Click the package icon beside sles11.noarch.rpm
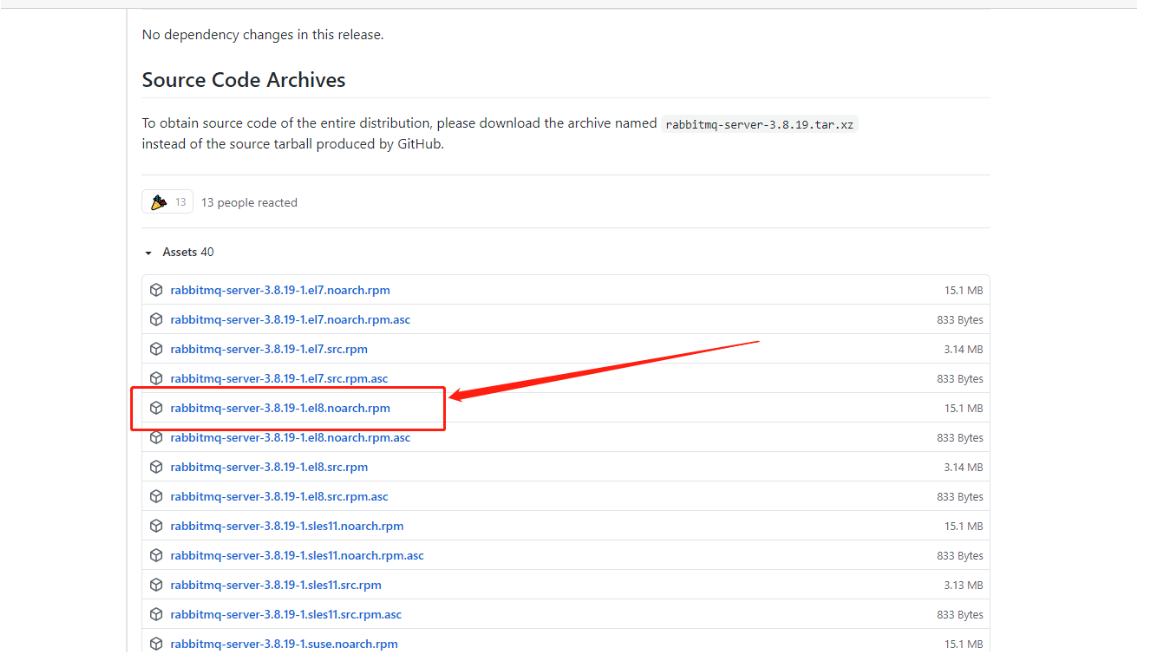 pos(156,526)
